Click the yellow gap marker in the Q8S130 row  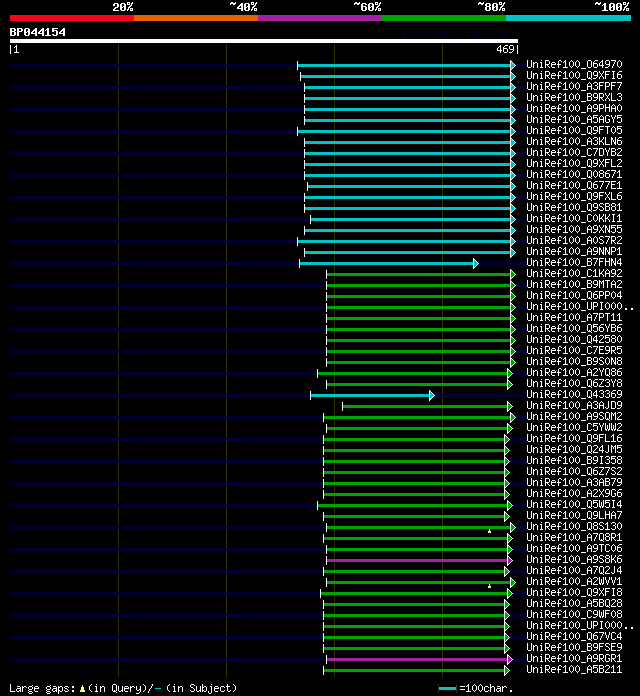(x=490, y=531)
